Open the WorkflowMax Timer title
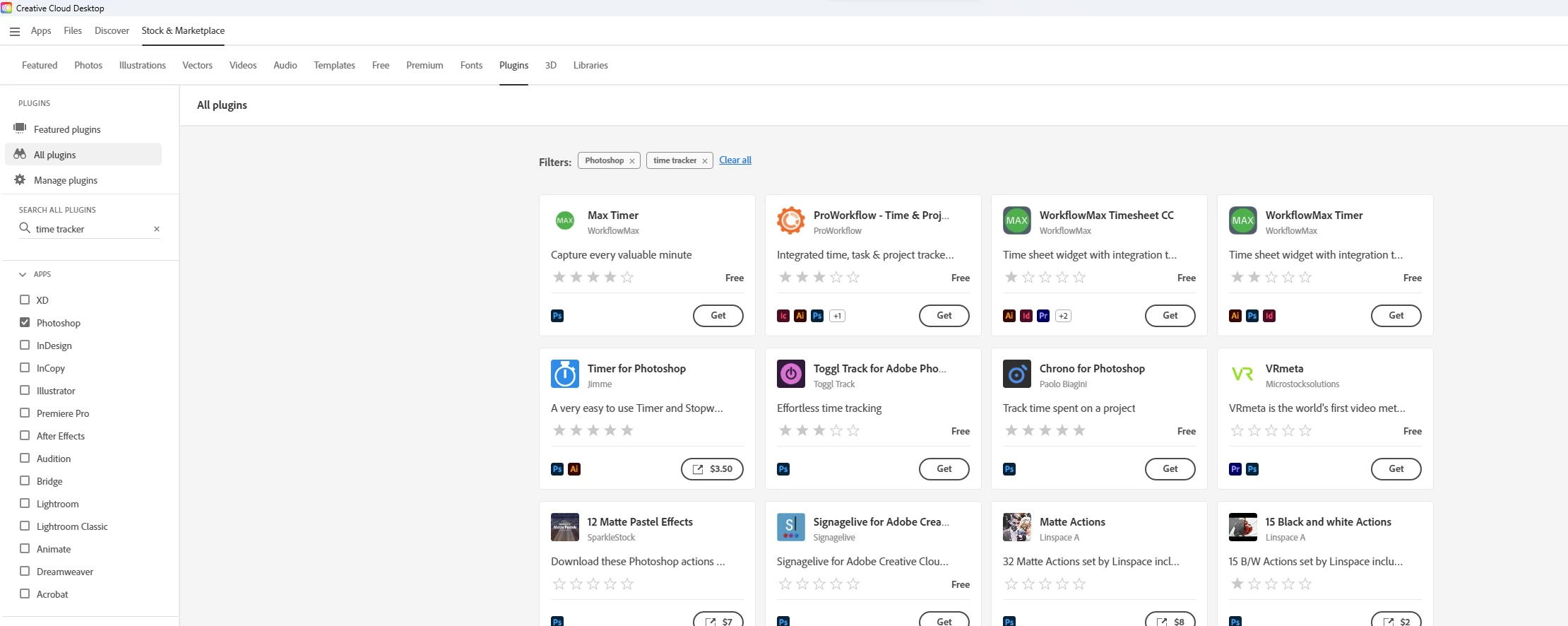 1314,215
